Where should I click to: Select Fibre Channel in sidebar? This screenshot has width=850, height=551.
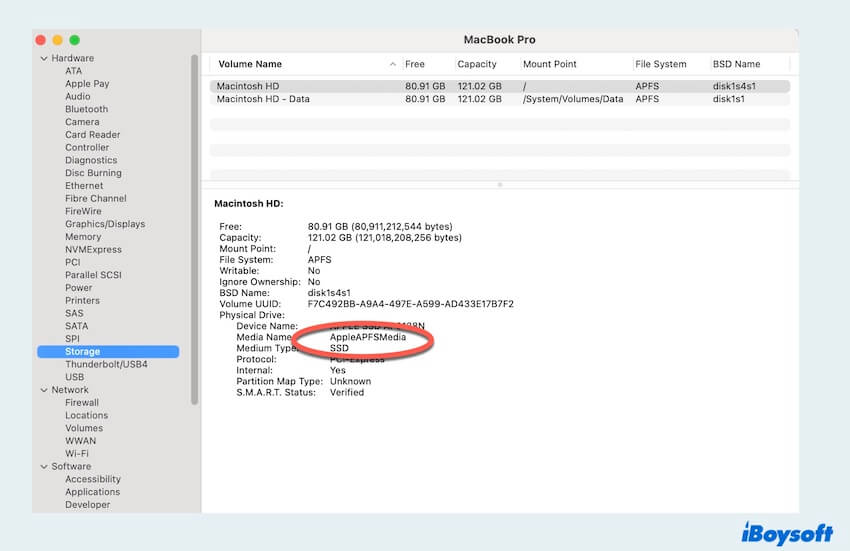[96, 198]
